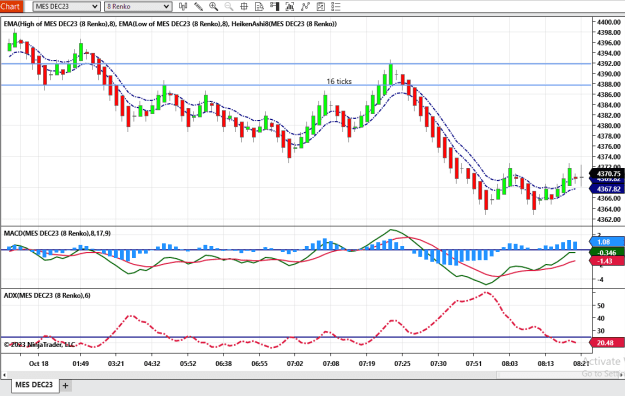This screenshot has height=396, width=625.
Task: Click the 03:21 time axis label
Action: tap(116, 364)
